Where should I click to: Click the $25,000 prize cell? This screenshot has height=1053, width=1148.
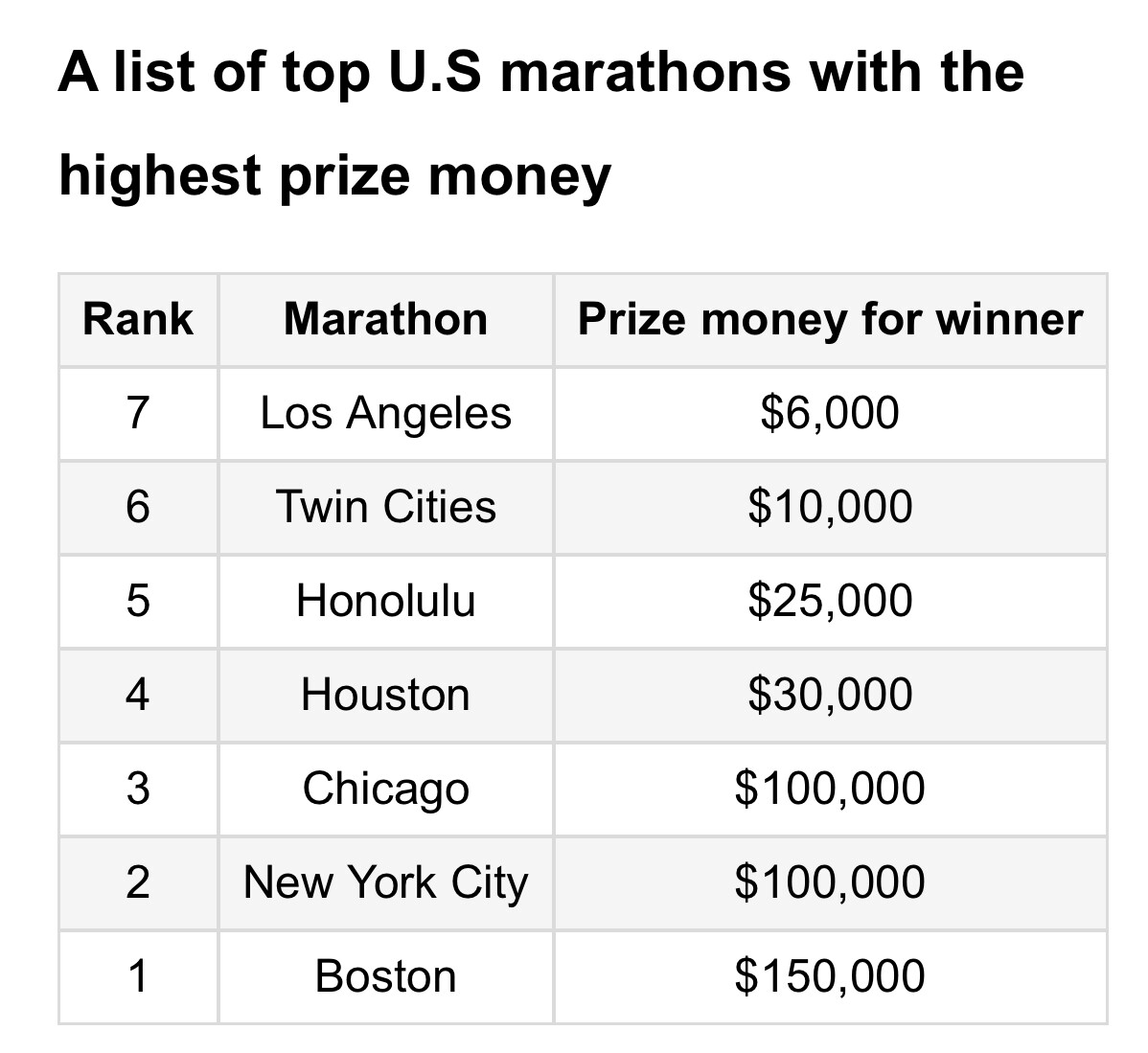(830, 601)
